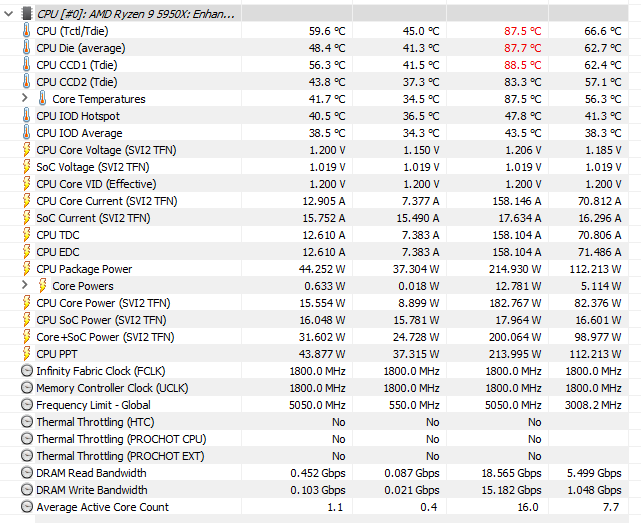Viewport: 641px width, 523px height.
Task: Click lightning icon beside SoC Voltage
Action: pyautogui.click(x=27, y=167)
